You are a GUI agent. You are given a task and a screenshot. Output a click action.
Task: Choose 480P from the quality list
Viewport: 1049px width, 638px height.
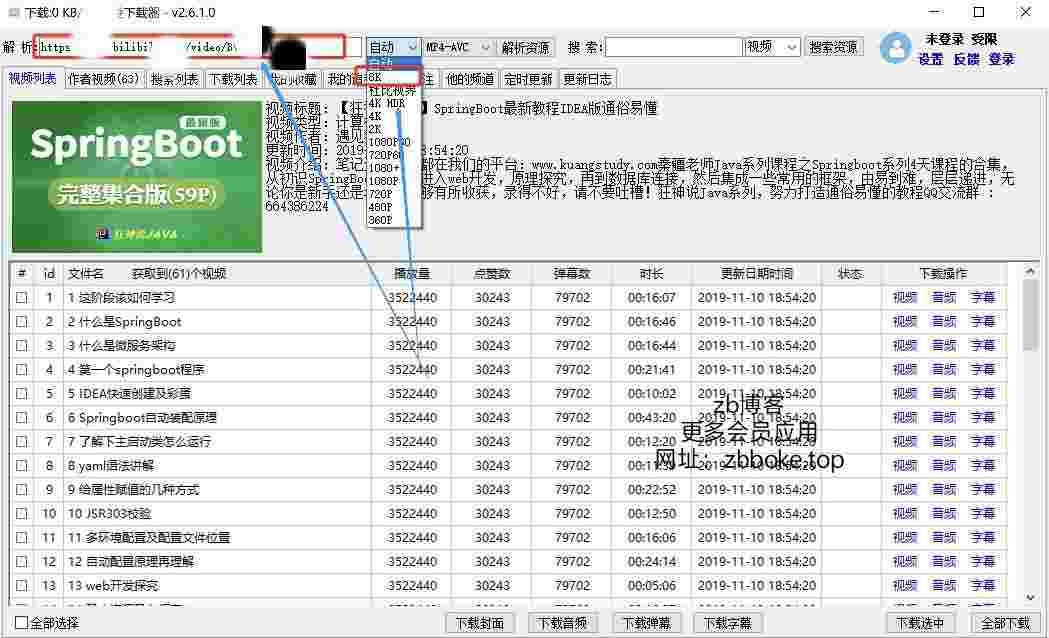click(x=393, y=207)
